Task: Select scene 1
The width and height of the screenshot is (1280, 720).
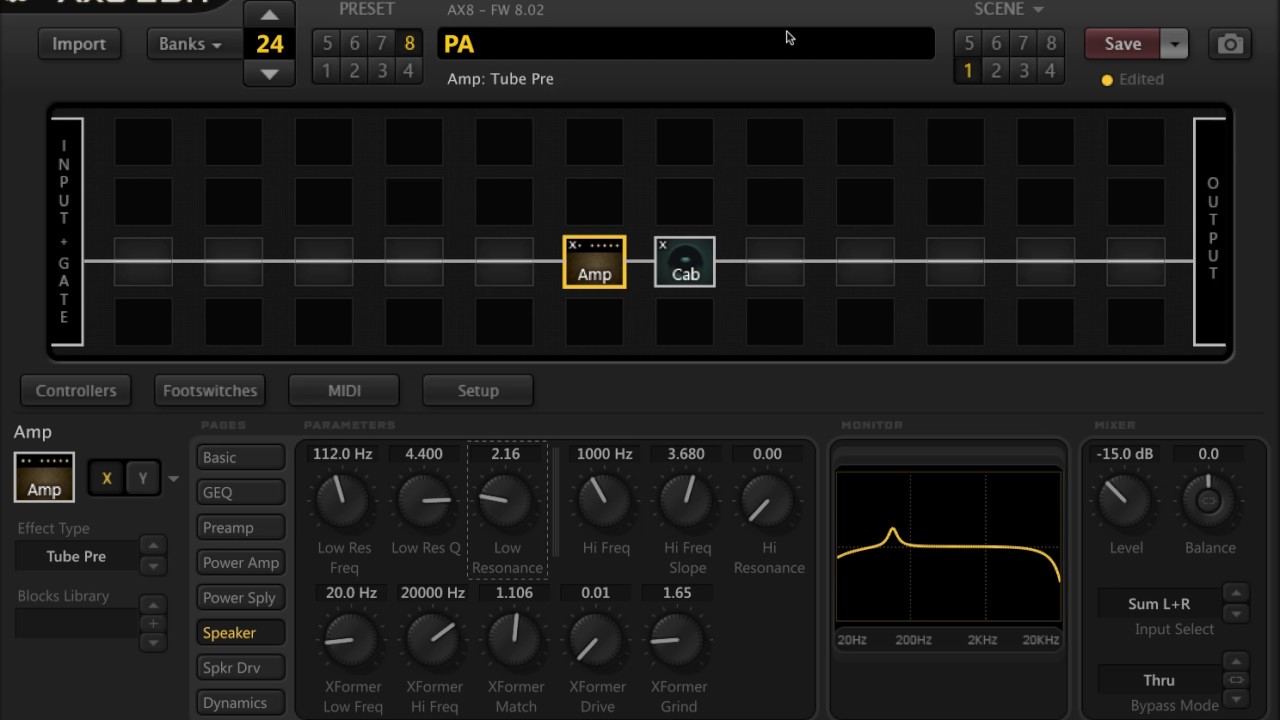Action: [x=968, y=71]
